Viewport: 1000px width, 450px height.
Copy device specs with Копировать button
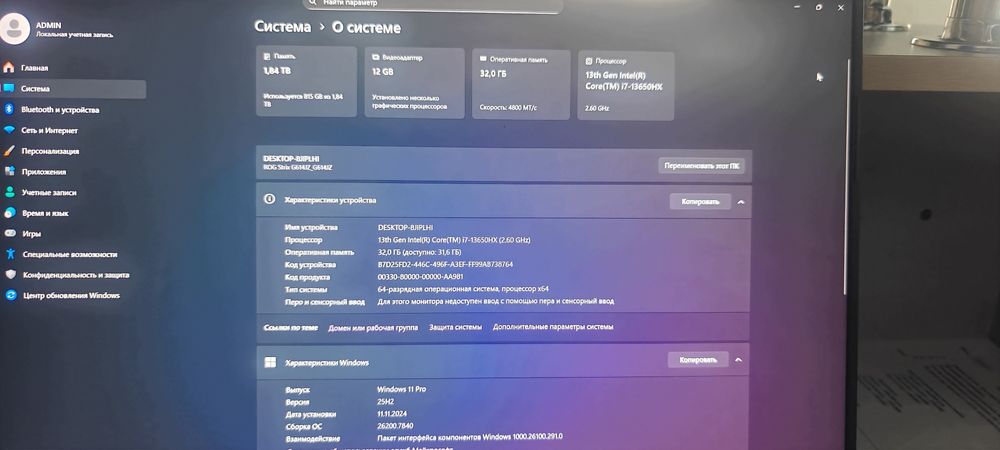[700, 201]
